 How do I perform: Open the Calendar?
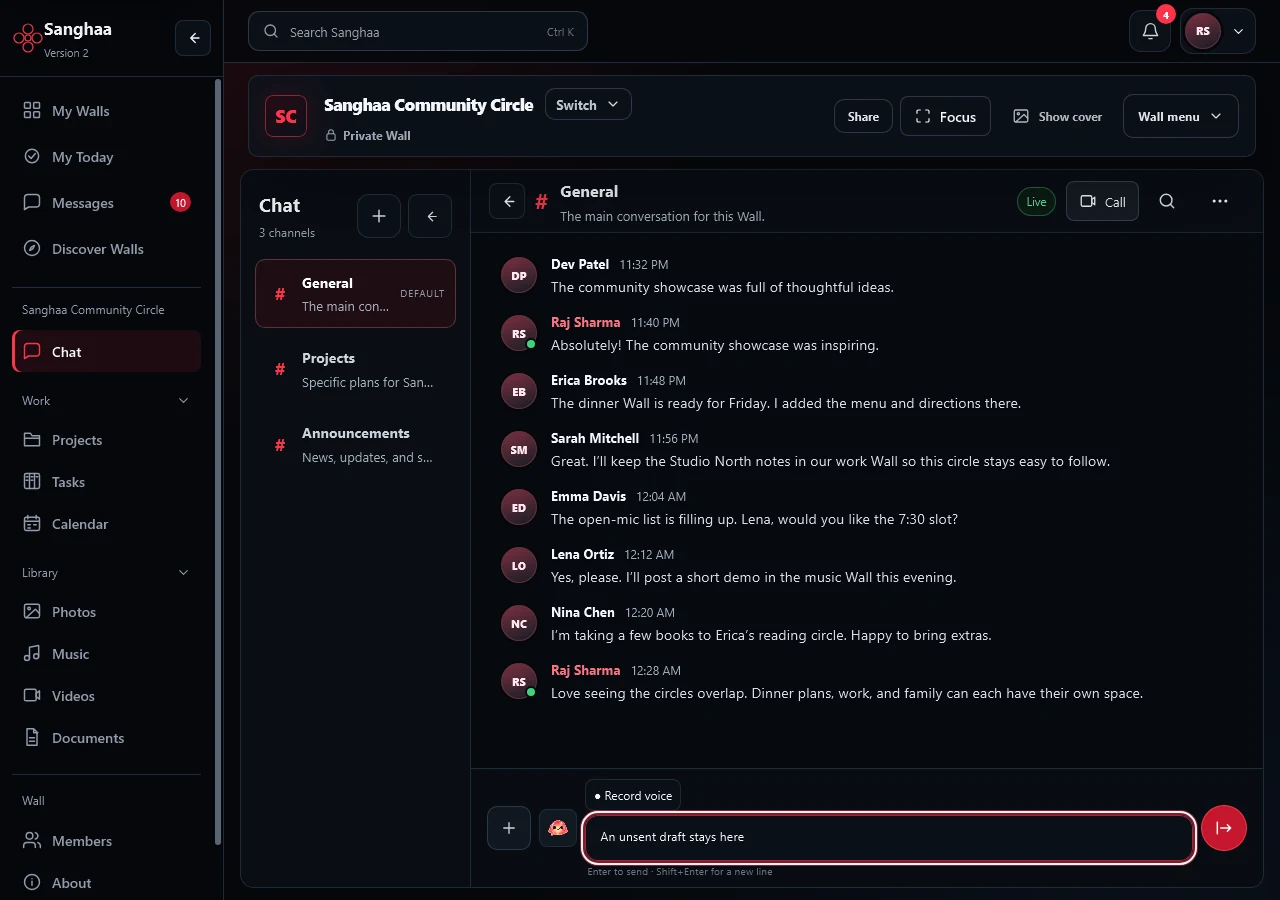[106, 524]
